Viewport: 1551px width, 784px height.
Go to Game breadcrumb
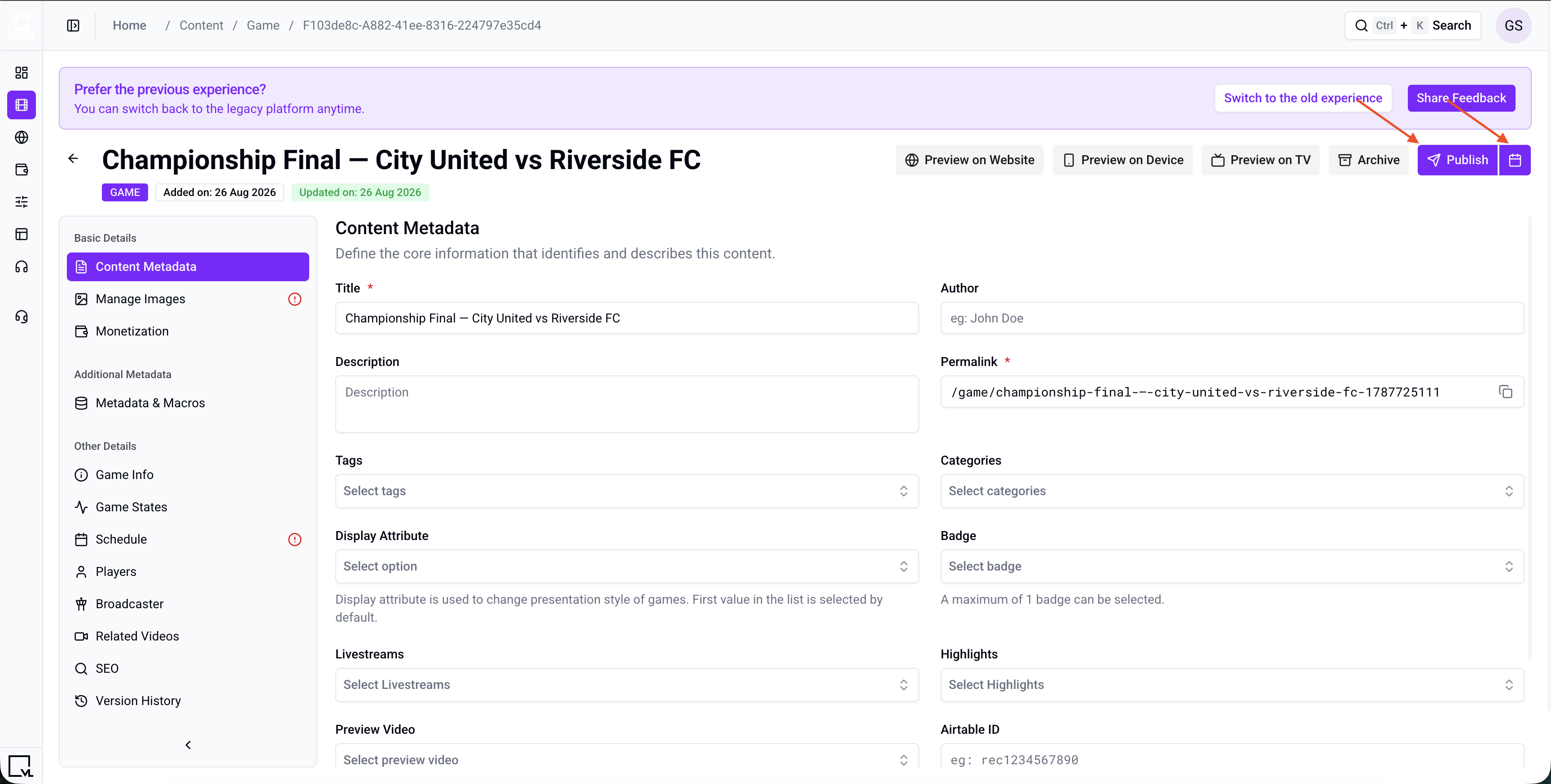[263, 25]
